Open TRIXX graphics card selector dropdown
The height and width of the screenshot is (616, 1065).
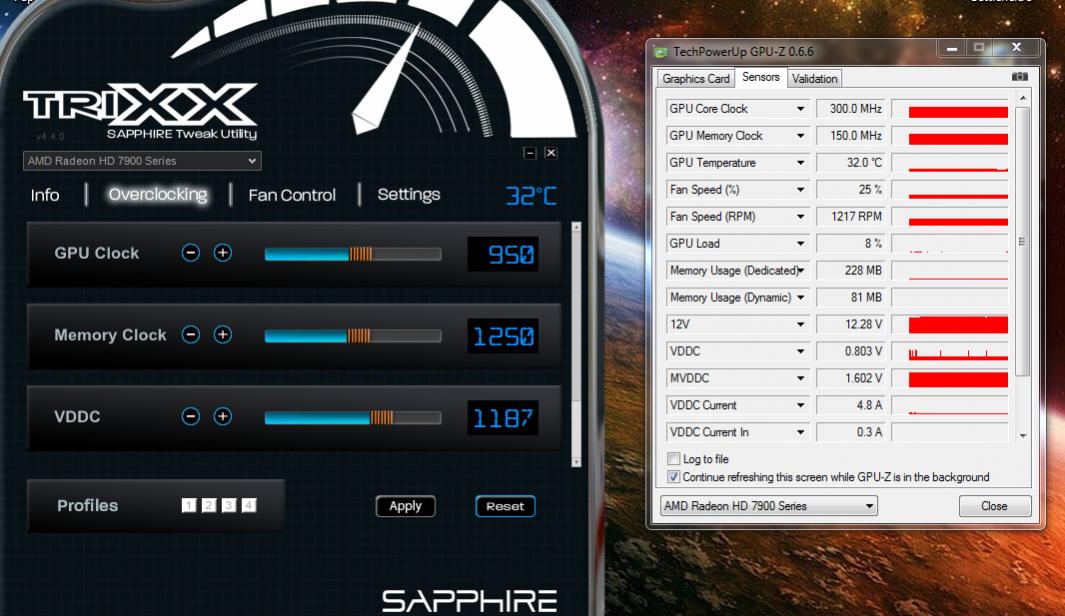(x=142, y=161)
